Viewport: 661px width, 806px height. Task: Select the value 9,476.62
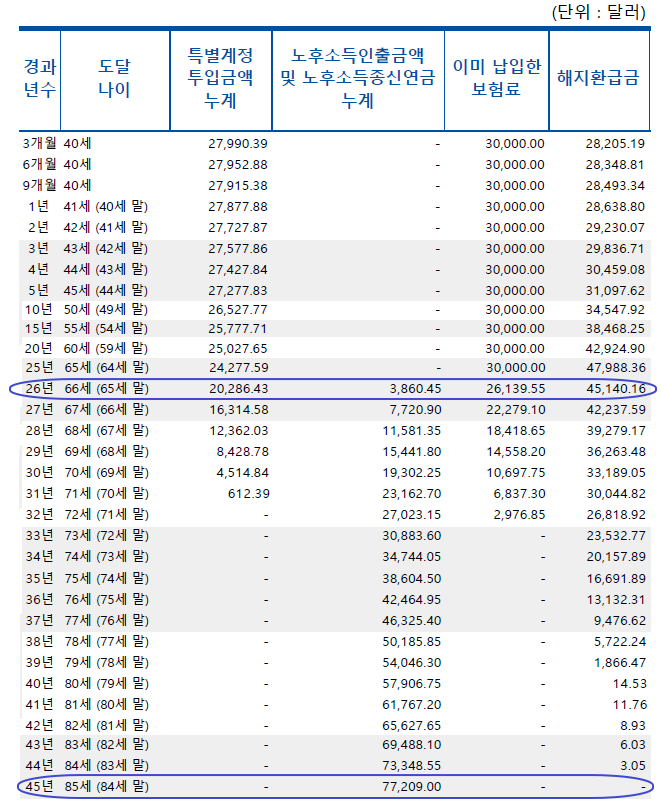click(x=620, y=621)
